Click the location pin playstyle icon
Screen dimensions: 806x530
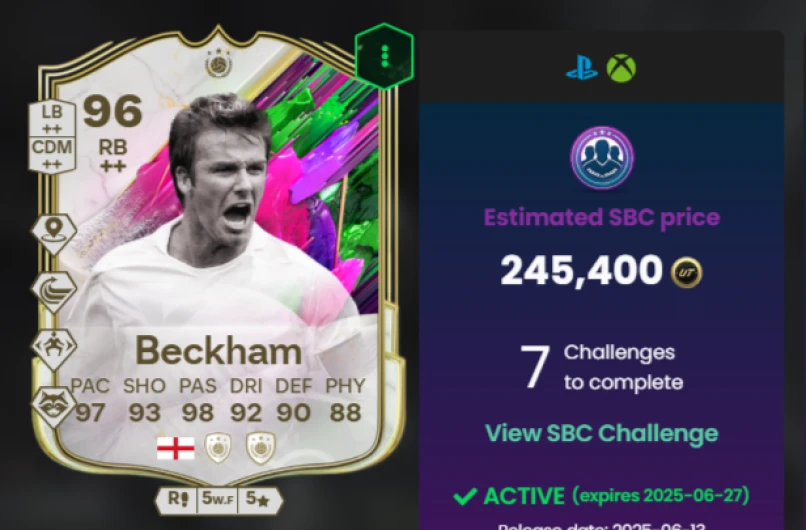coord(54,233)
